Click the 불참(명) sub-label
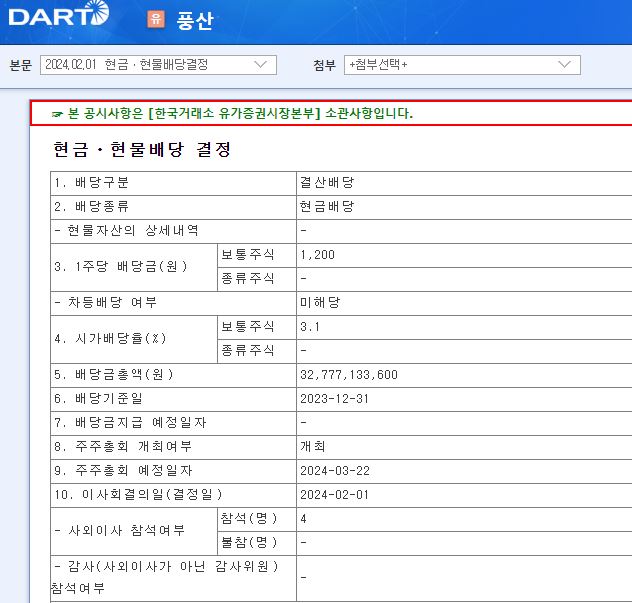 coord(249,543)
